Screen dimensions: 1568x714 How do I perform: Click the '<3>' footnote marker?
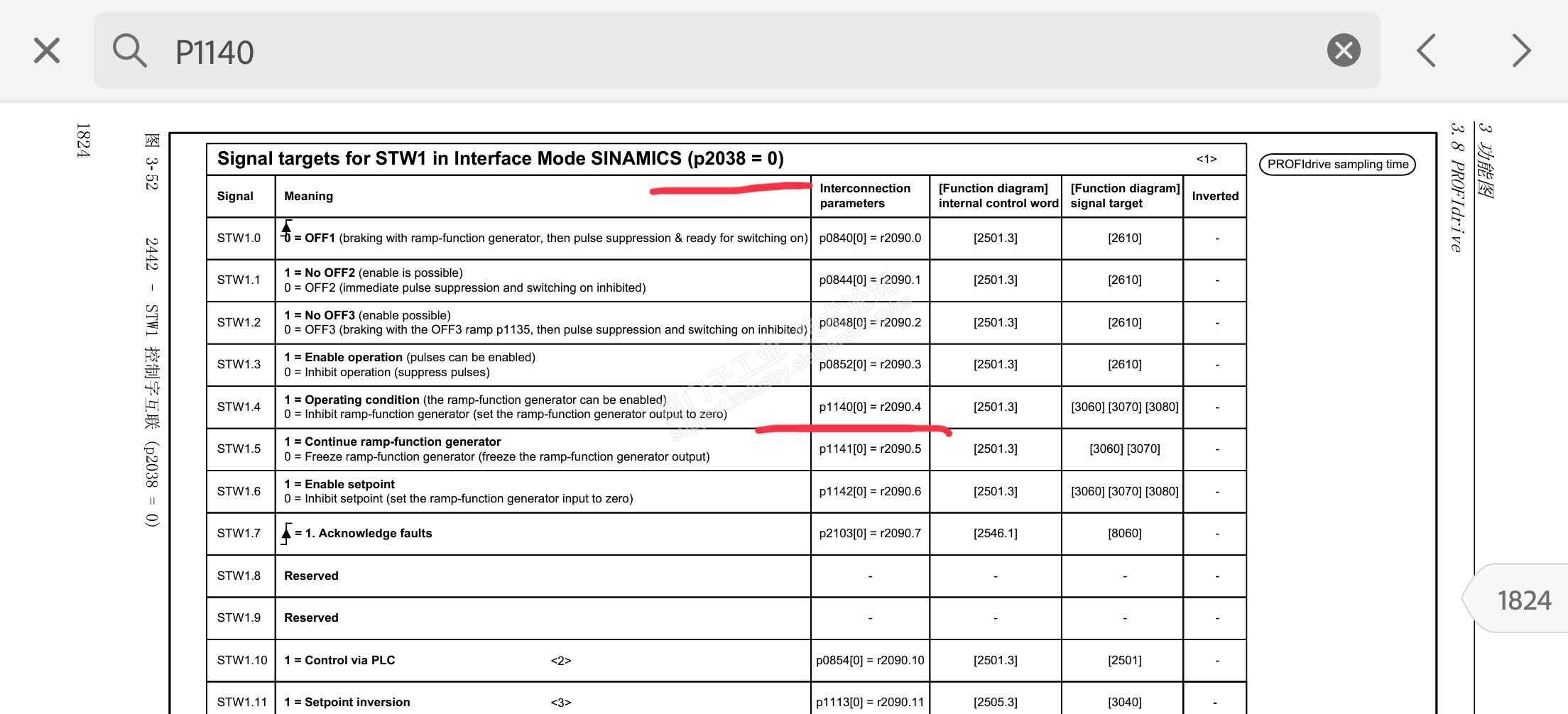561,703
